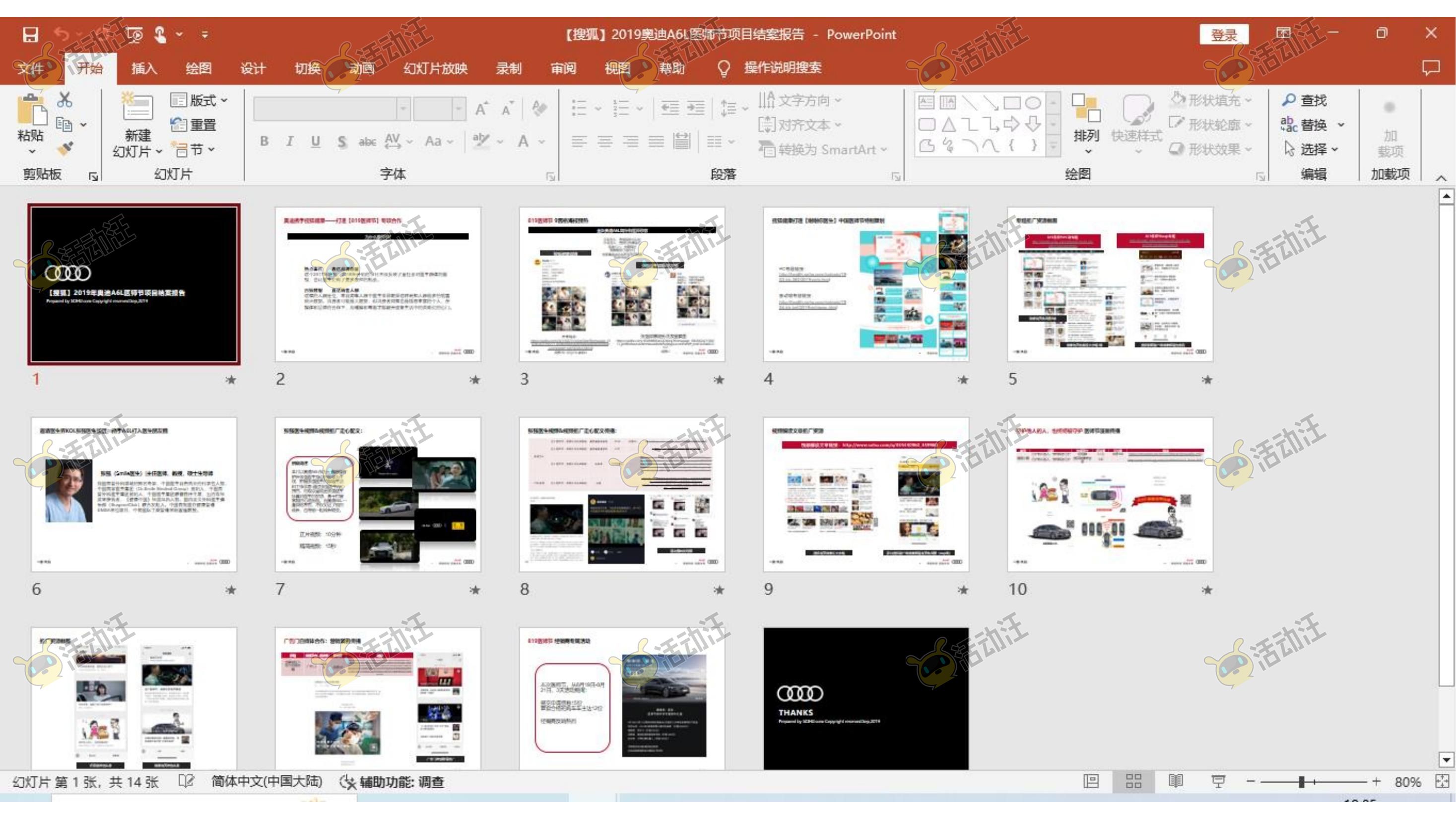The height and width of the screenshot is (819, 1456).
Task: Click the Format Painter brush icon
Action: click(x=65, y=148)
